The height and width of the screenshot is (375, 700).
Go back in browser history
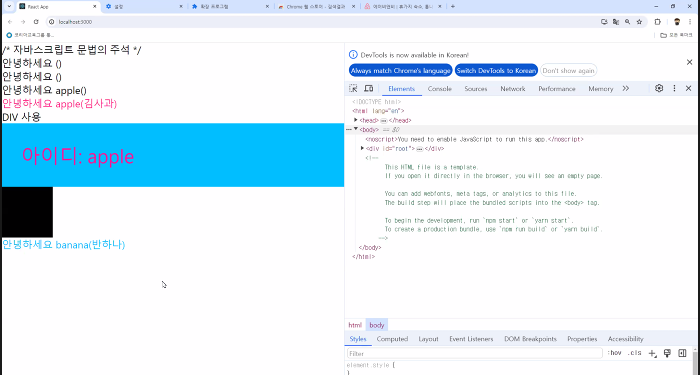pyautogui.click(x=10, y=21)
